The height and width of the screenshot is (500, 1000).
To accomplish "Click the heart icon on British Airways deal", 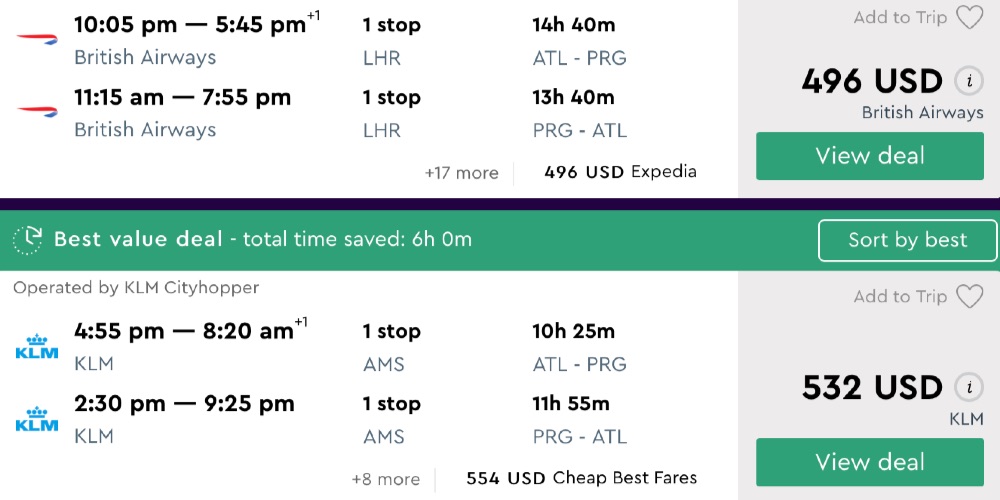I will (x=969, y=18).
